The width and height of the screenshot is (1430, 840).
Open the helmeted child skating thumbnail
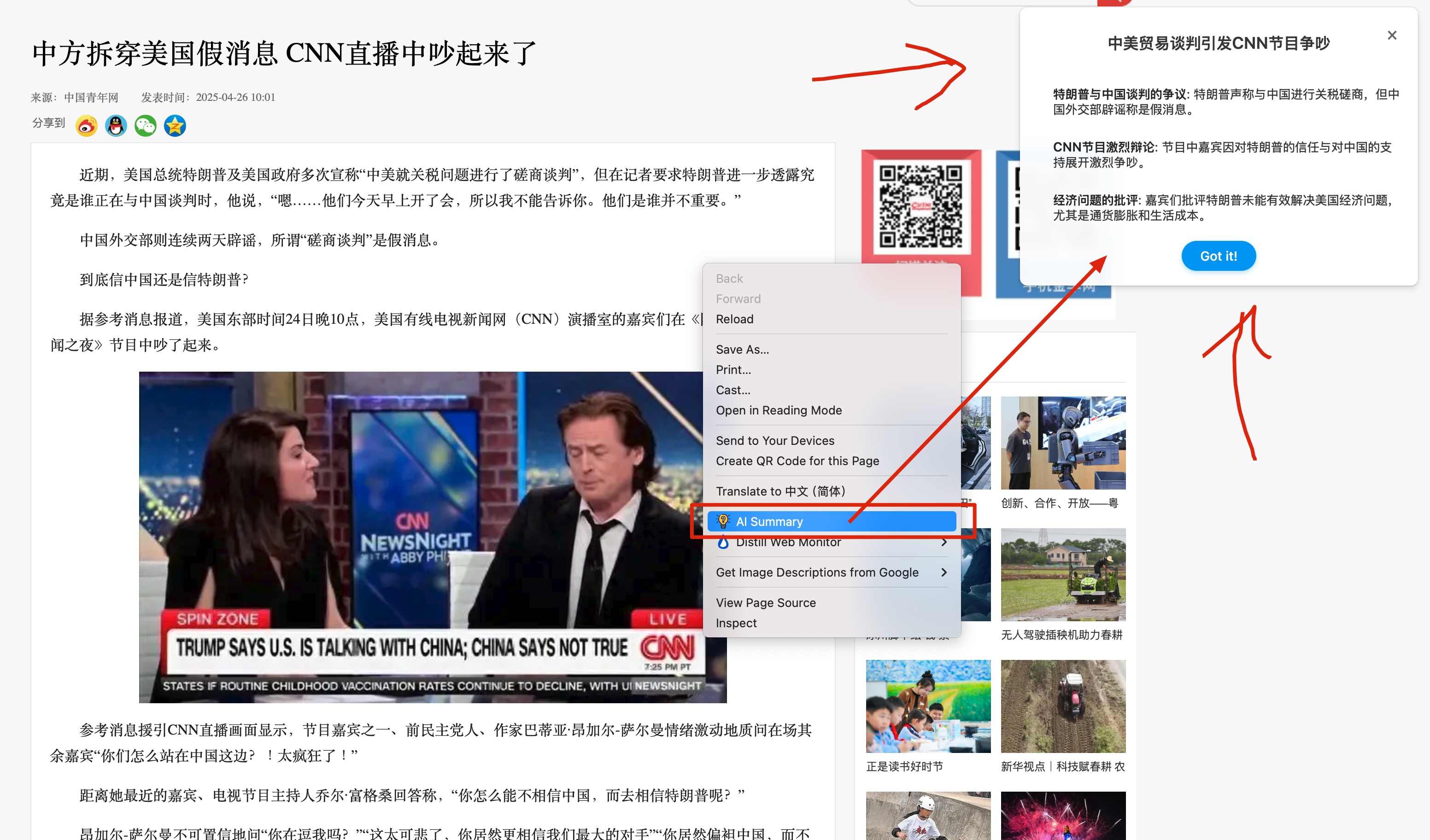(928, 816)
